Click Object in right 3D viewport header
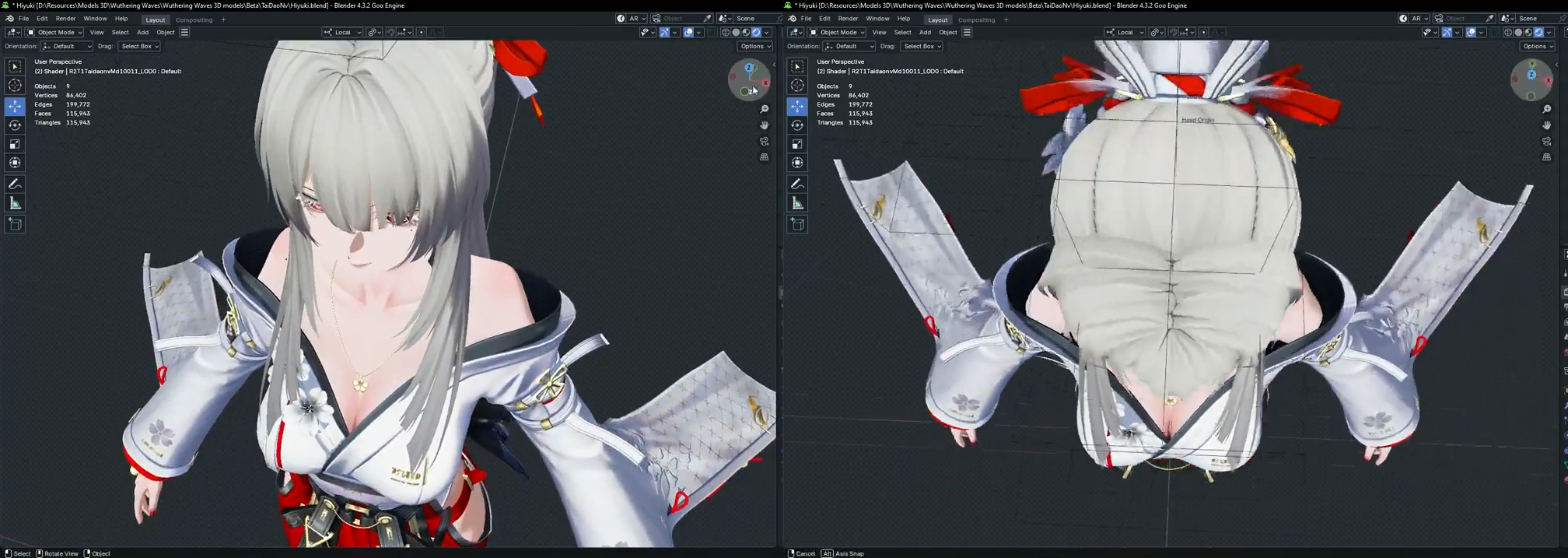The width and height of the screenshot is (1568, 558). (947, 33)
